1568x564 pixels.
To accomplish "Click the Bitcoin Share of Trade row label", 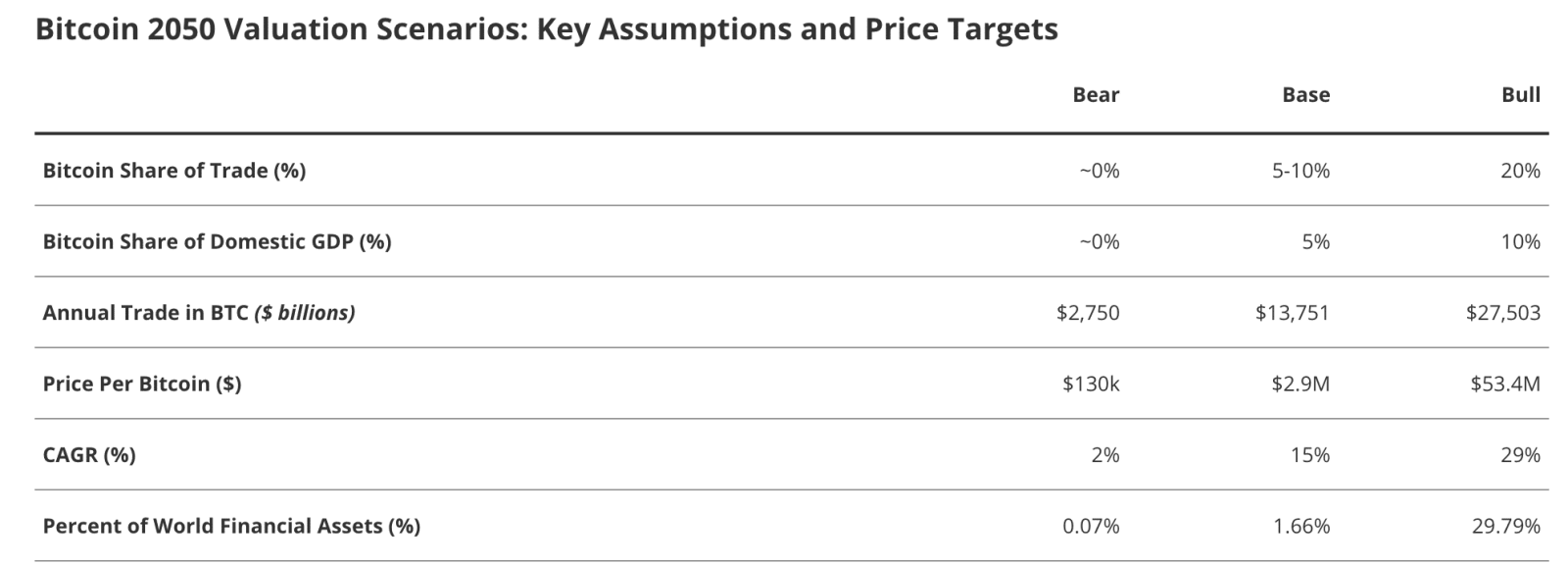I will click(x=174, y=171).
